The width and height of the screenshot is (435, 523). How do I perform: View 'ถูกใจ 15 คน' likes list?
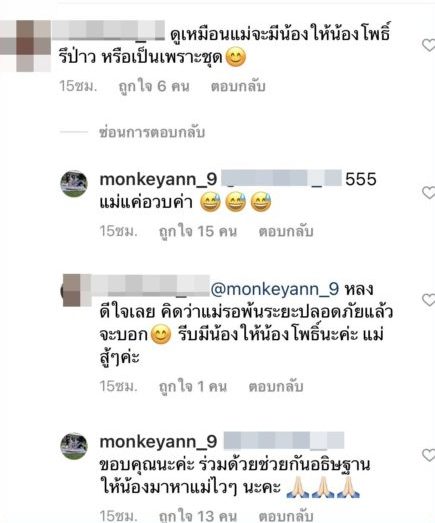click(198, 231)
